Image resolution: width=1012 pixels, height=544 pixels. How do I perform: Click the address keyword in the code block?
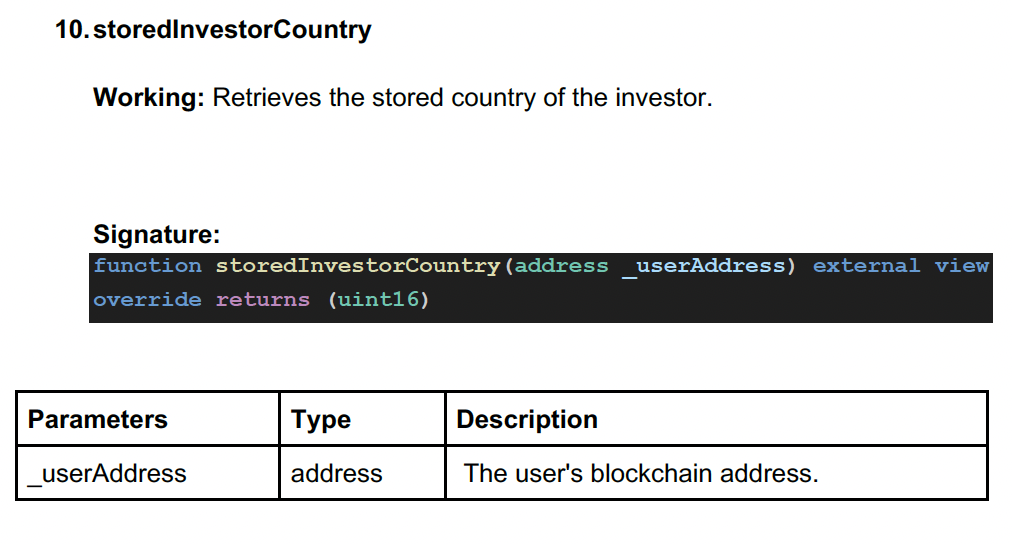[561, 266]
